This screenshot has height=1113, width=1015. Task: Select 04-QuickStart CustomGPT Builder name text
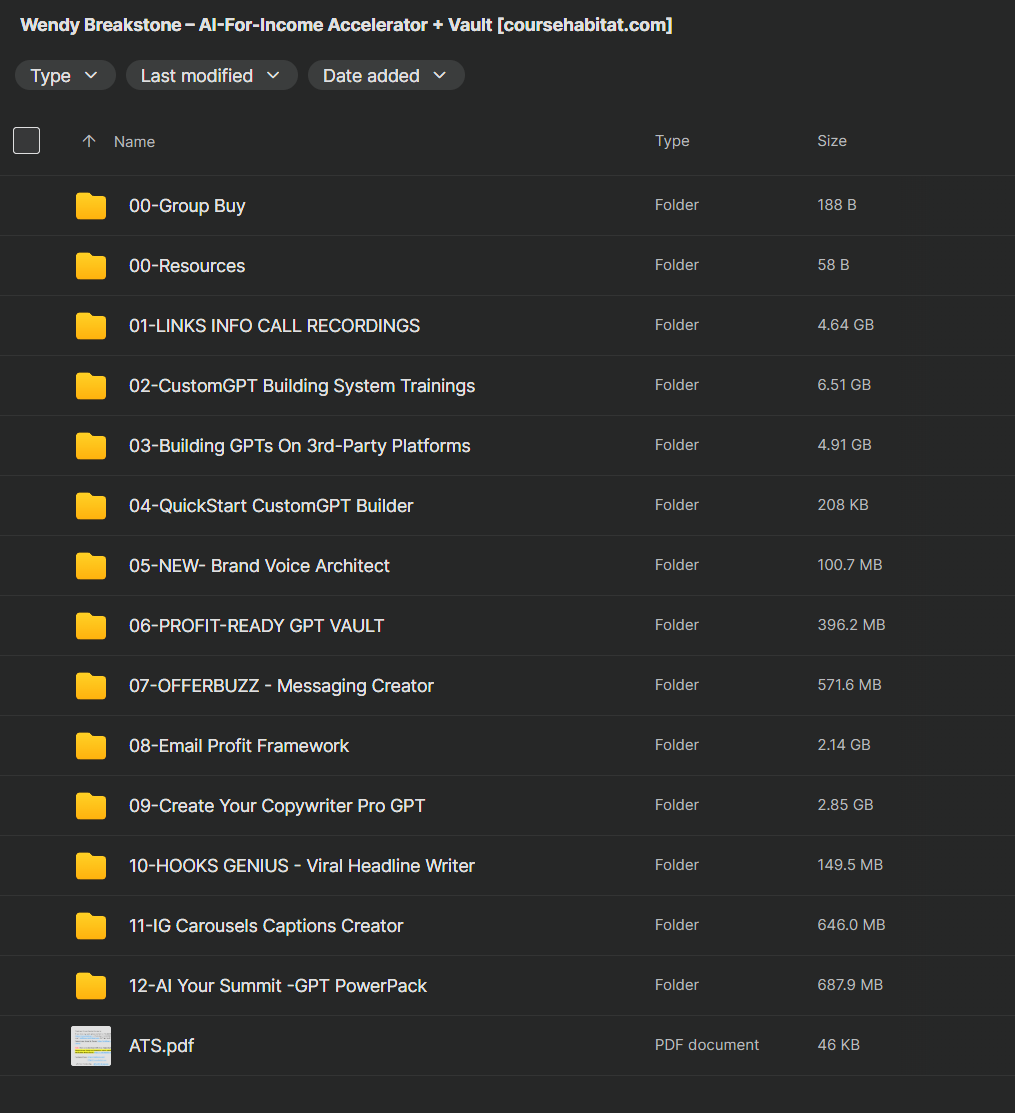pos(270,505)
